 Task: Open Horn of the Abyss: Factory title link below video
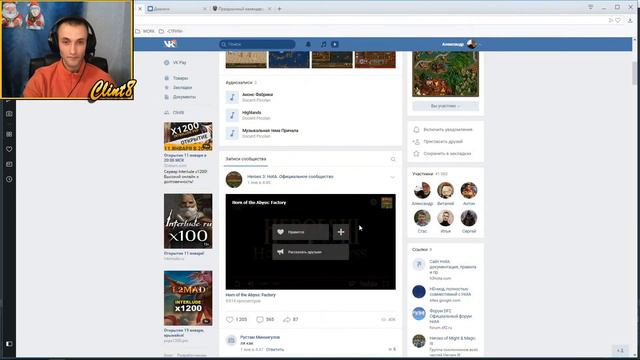pyautogui.click(x=251, y=295)
